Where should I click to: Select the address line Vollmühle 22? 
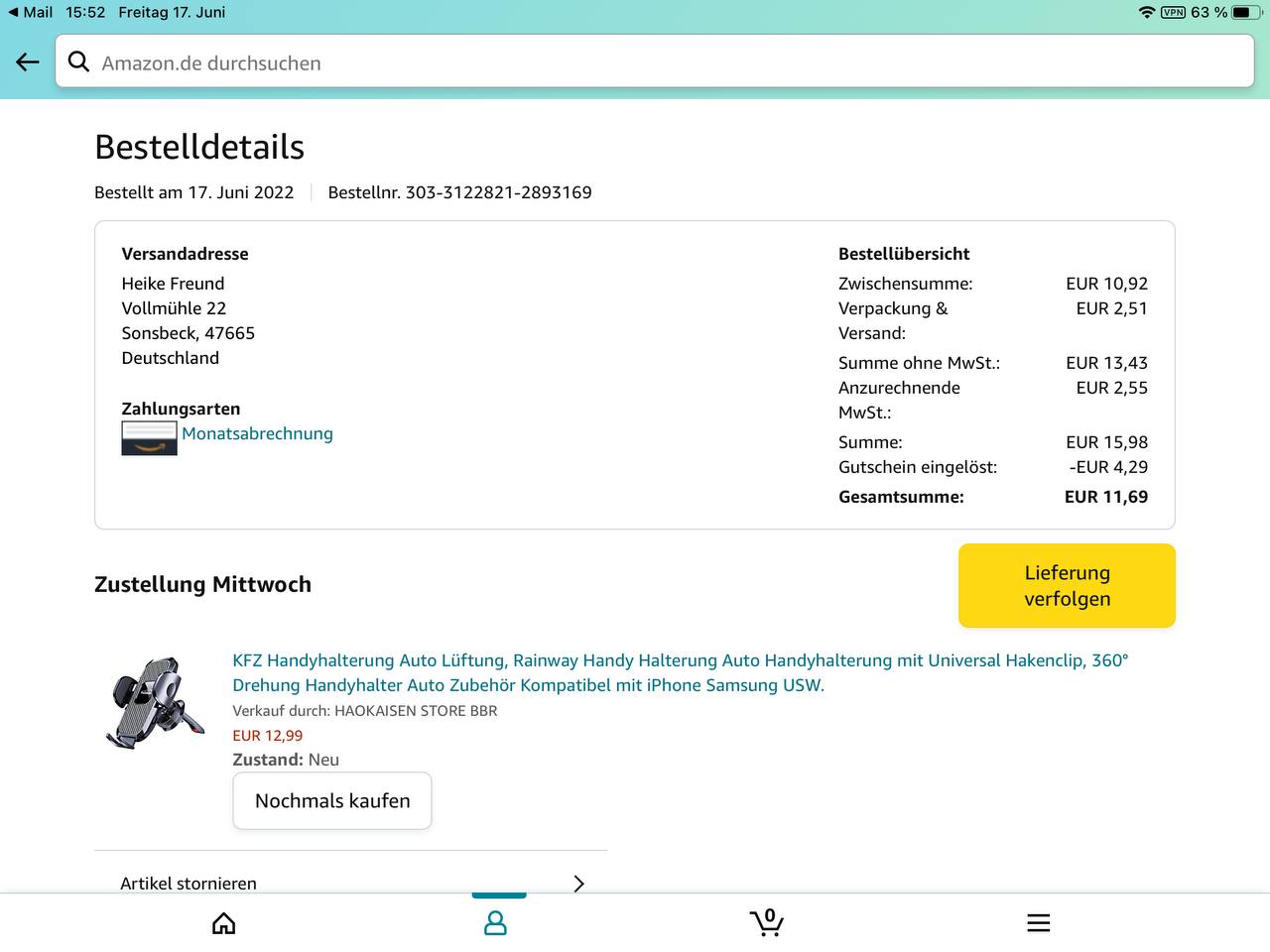(x=174, y=308)
